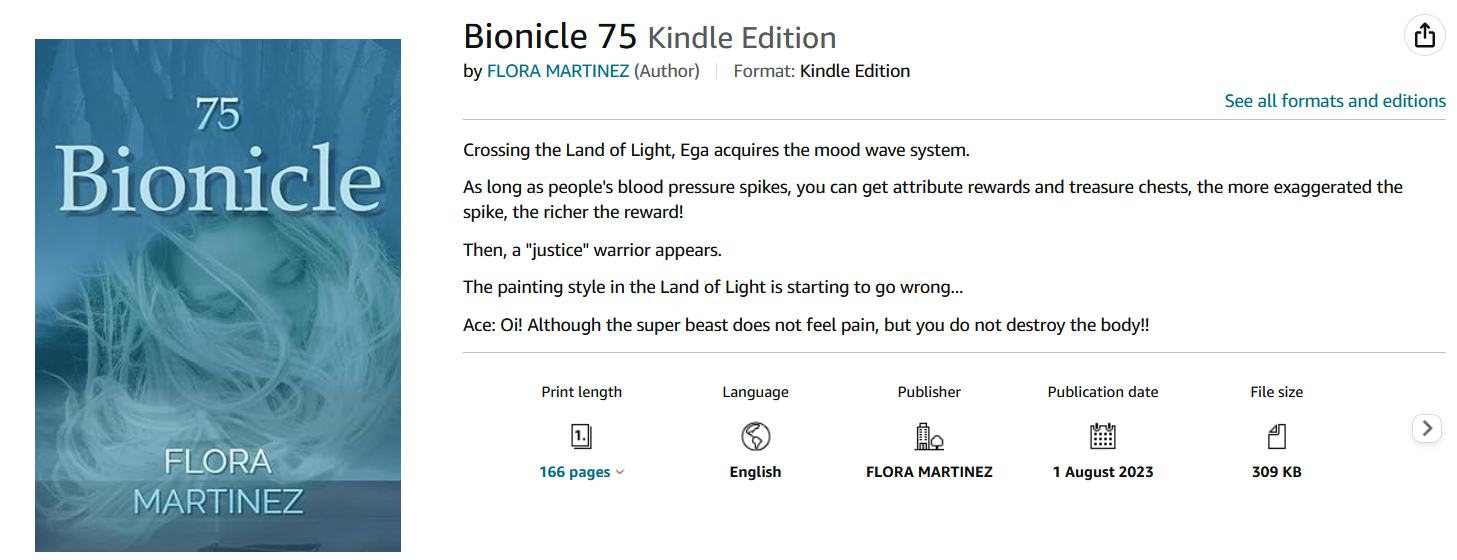This screenshot has height=560, width=1457.
Task: Click the English language value
Action: click(755, 472)
